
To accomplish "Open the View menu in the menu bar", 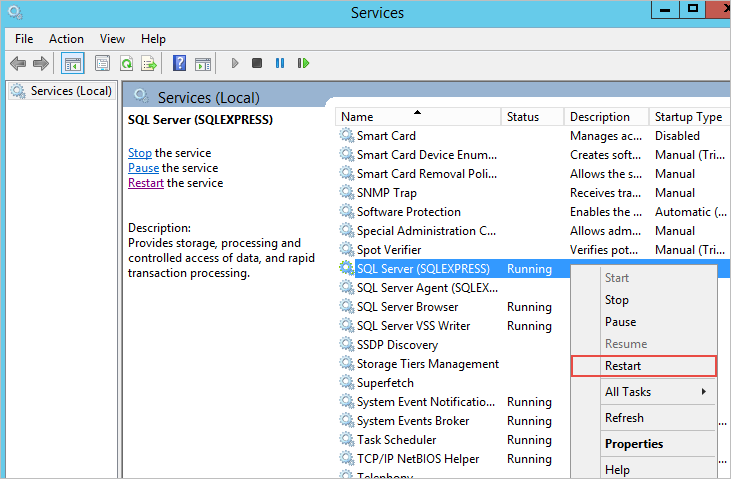I will pyautogui.click(x=112, y=39).
